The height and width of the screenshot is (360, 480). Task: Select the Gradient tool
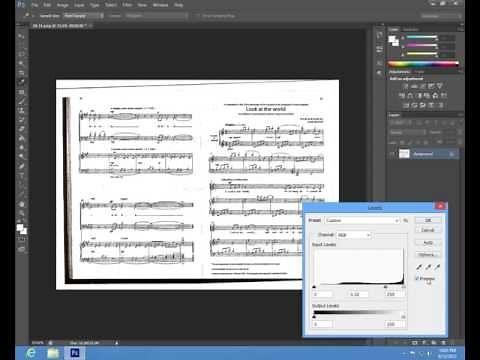click(21, 138)
